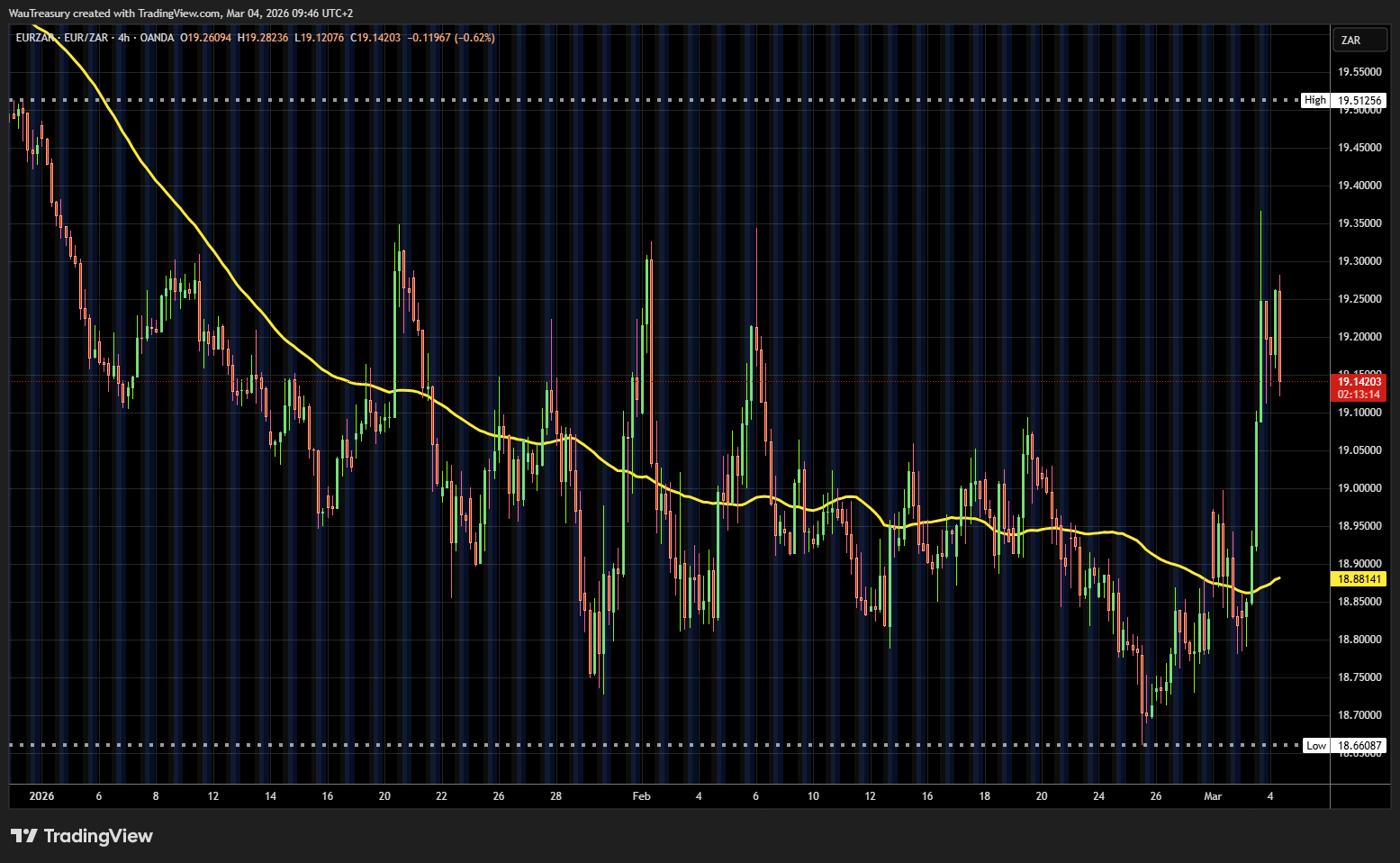Click the bar countdown timer 02:13:14
Screen dimensions: 1400x863
(1359, 395)
